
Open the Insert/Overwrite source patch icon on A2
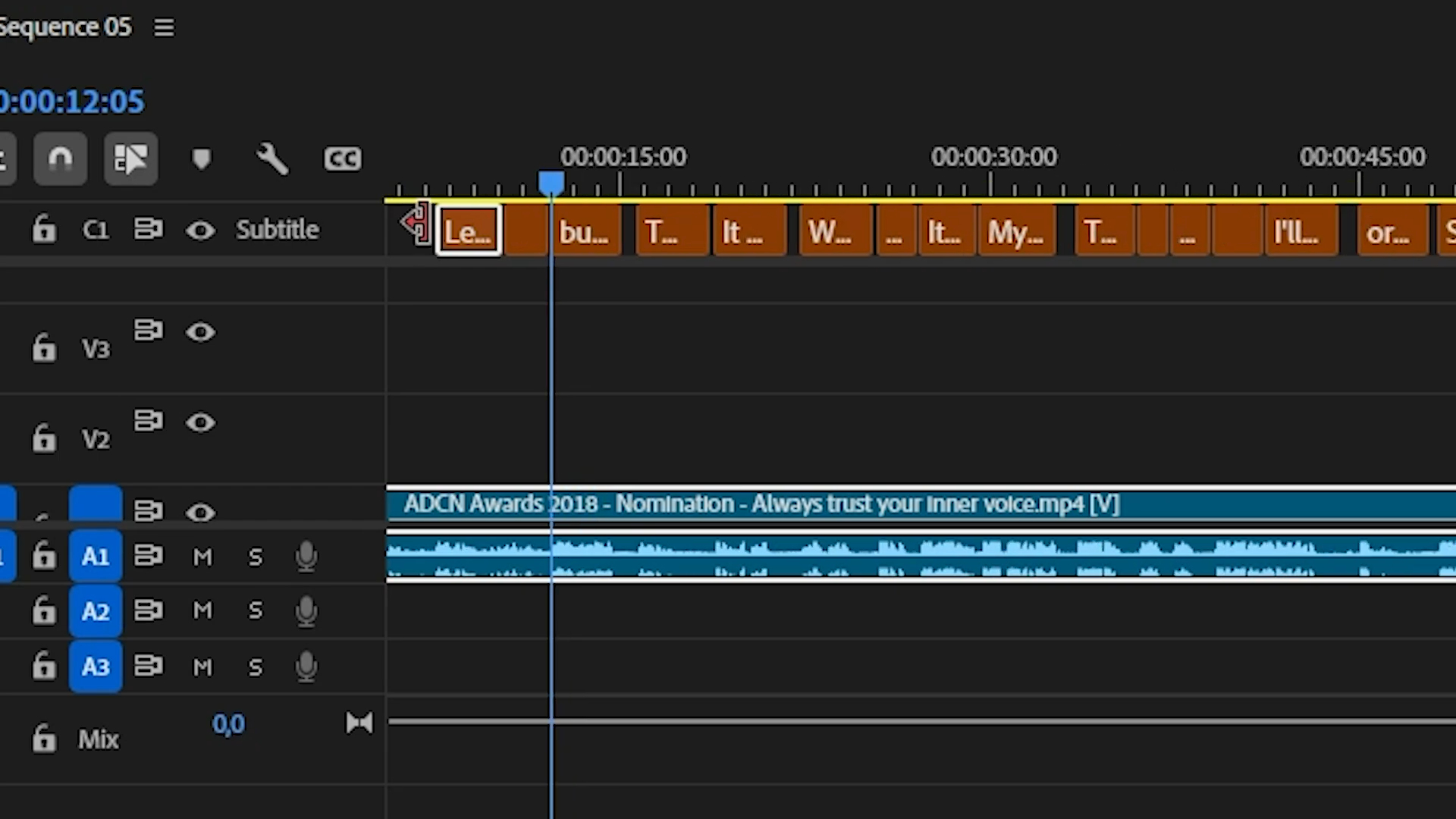(x=149, y=611)
